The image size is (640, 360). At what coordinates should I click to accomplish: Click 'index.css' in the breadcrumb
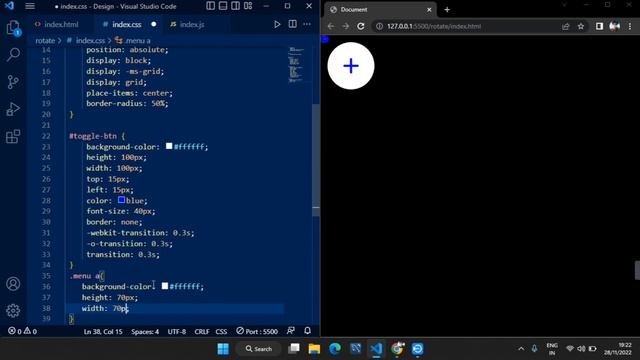(x=90, y=40)
